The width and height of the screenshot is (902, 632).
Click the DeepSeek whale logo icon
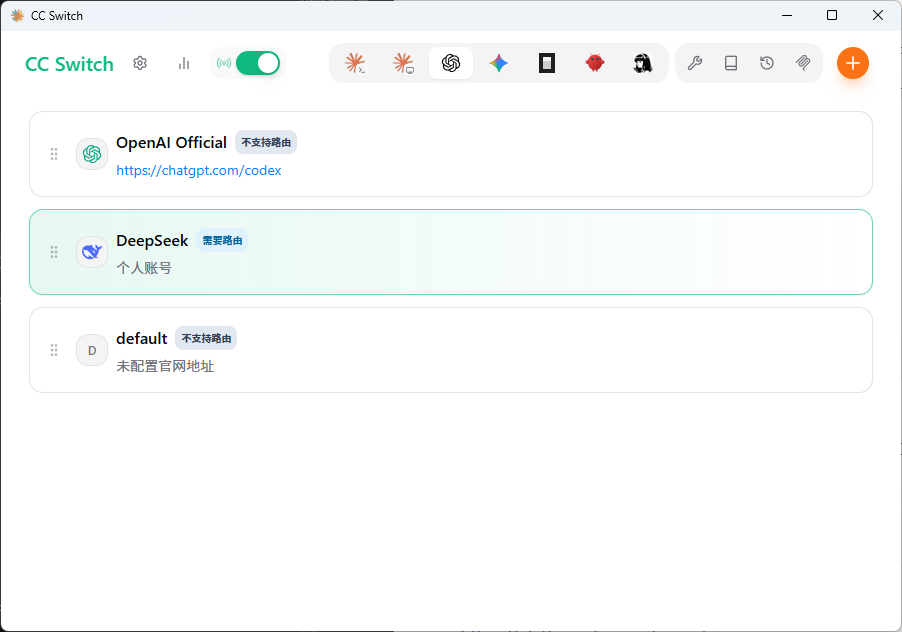pos(92,252)
